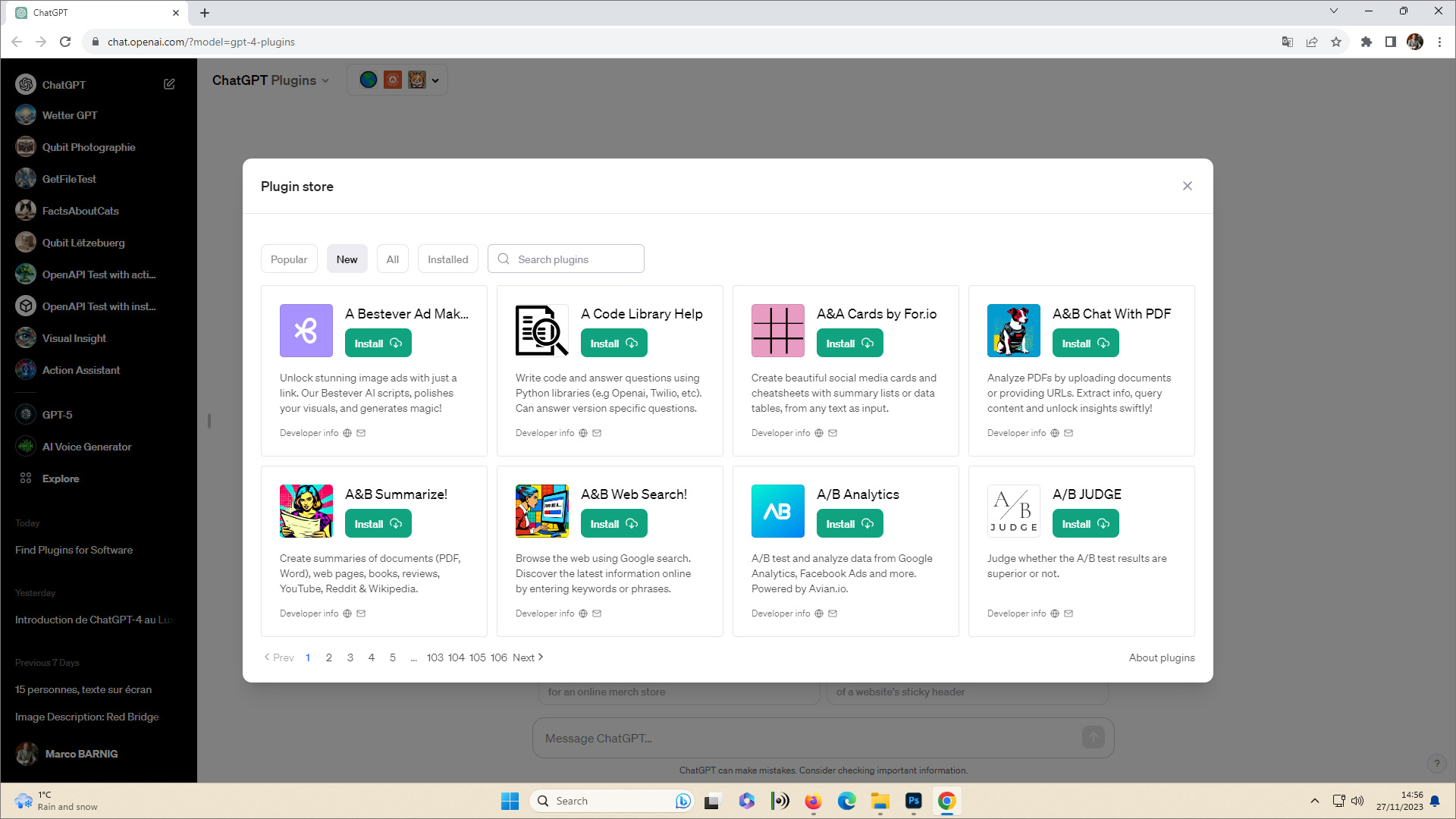Open Image Description: Red Bridge chat
The image size is (1456, 819).
[x=87, y=717]
